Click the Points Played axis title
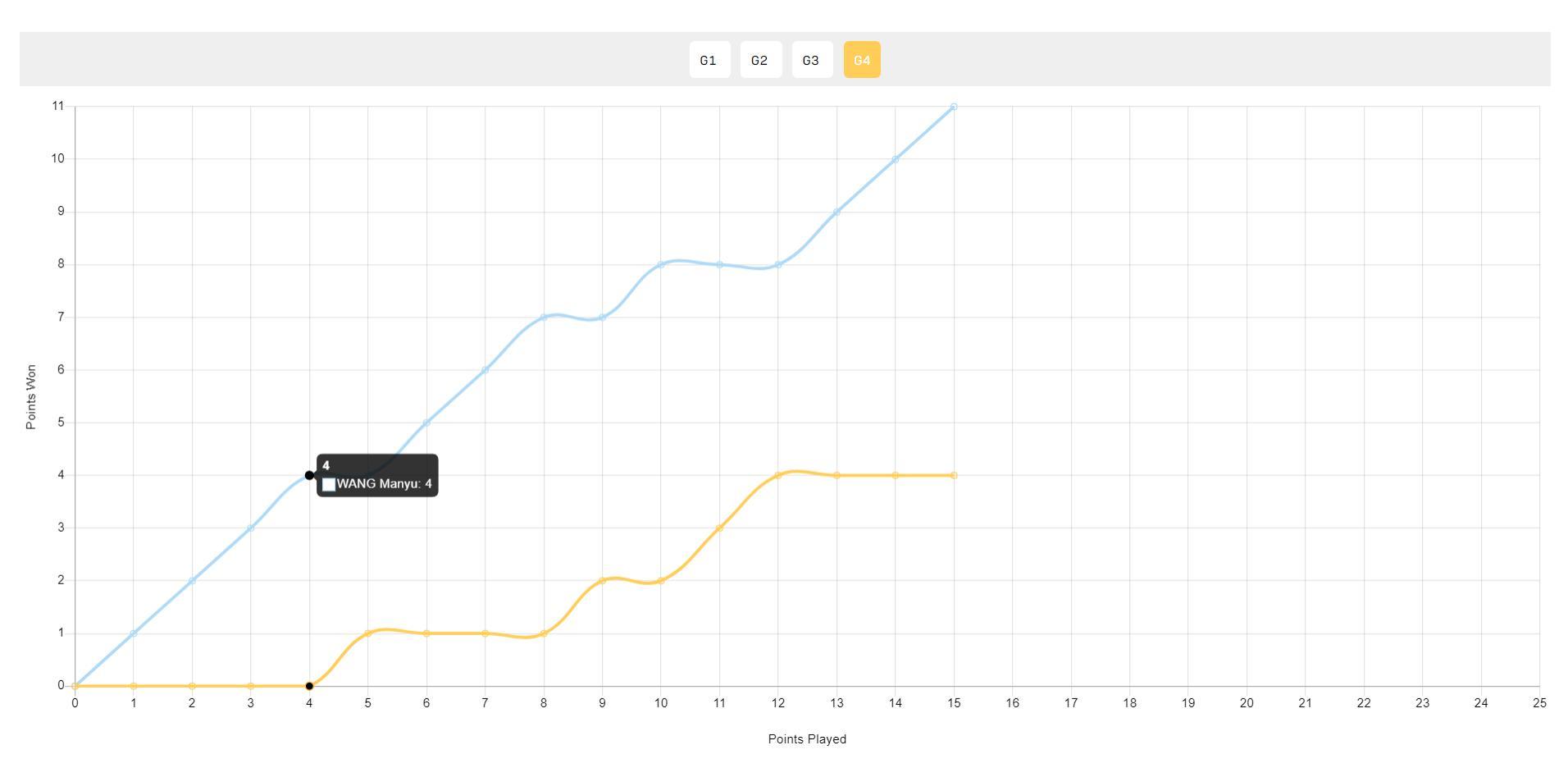 [807, 739]
